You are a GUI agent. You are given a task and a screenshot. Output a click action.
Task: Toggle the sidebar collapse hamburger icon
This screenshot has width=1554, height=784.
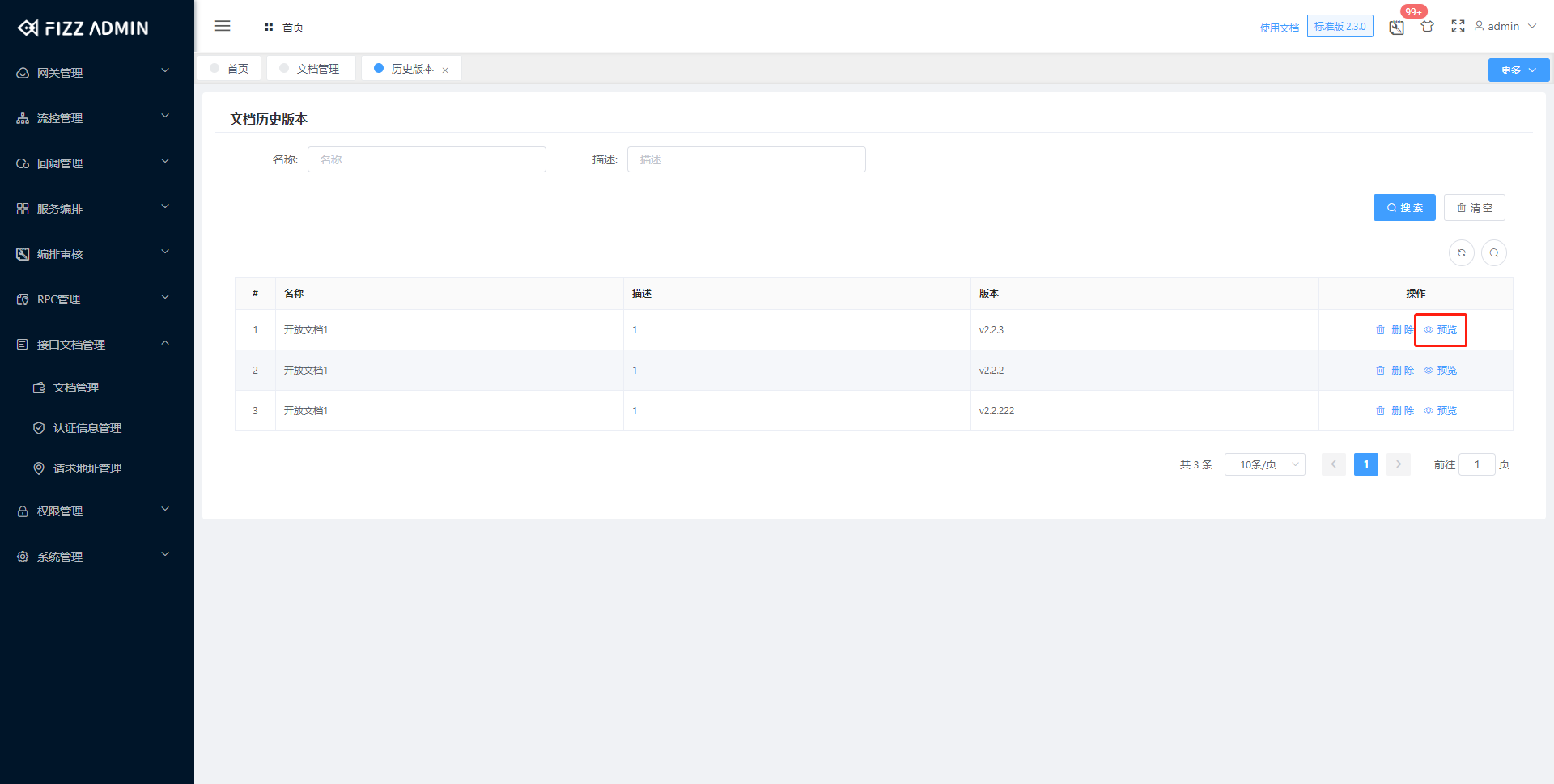[x=223, y=26]
